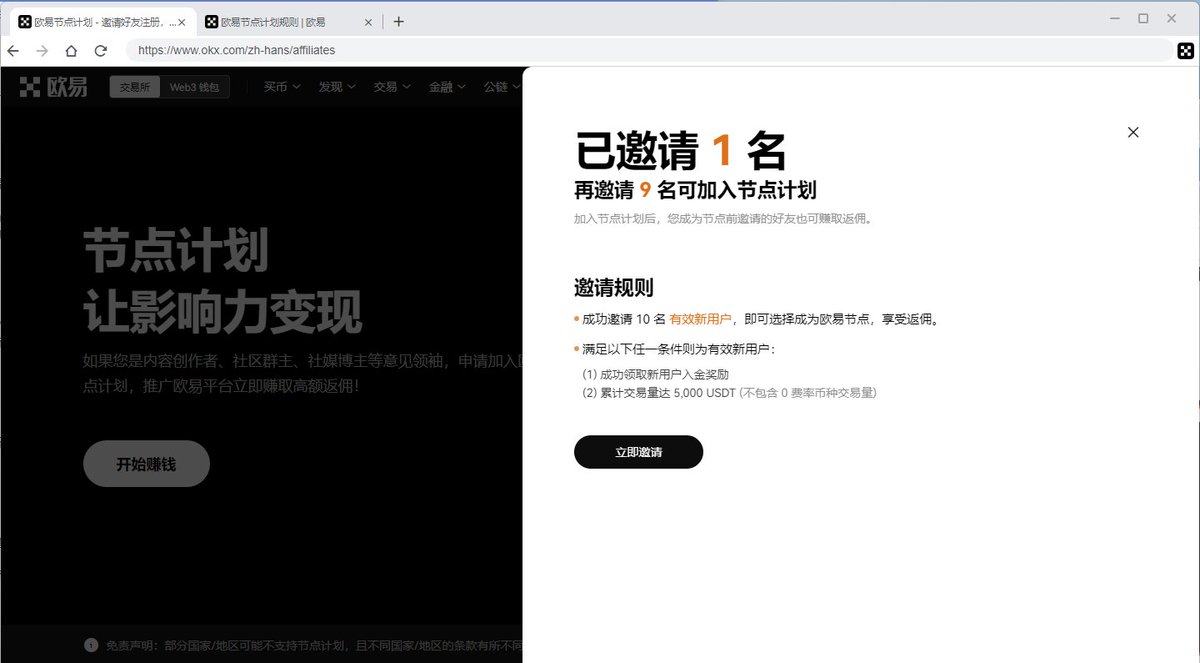The height and width of the screenshot is (663, 1200).
Task: Click the browser forward arrow
Action: [x=40, y=50]
